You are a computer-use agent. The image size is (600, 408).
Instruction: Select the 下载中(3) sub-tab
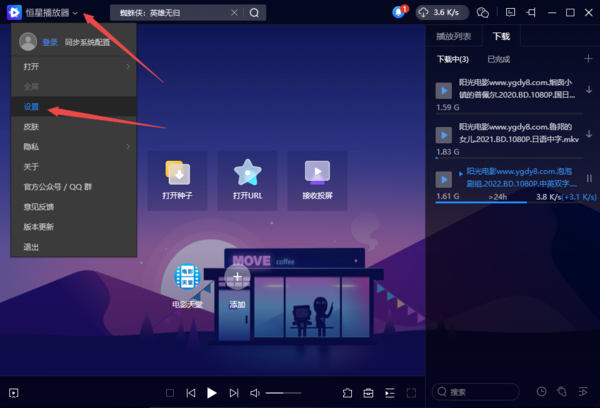[x=453, y=59]
